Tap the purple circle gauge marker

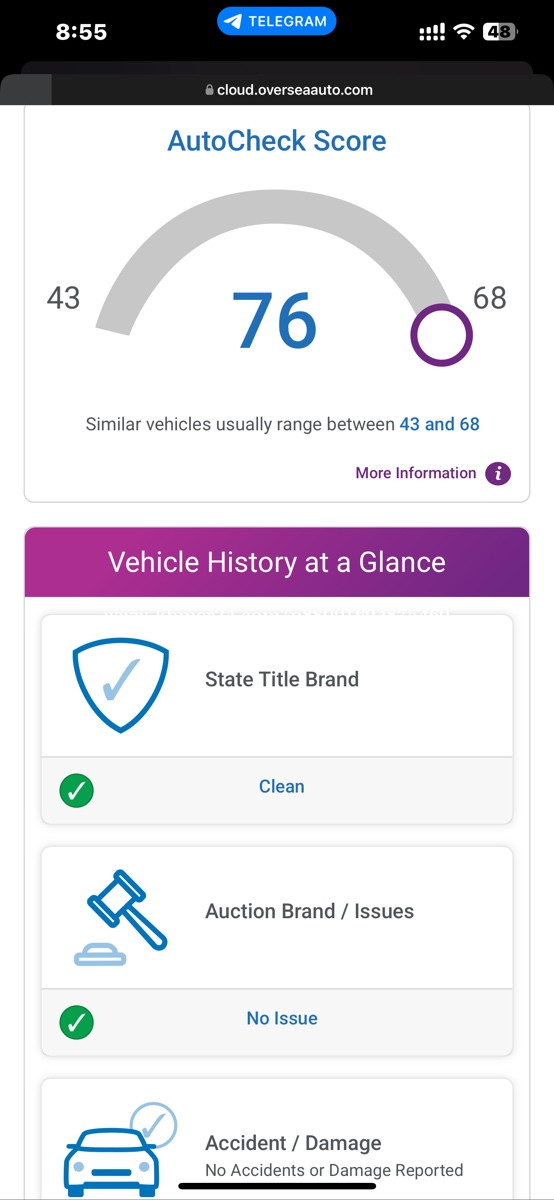point(441,336)
